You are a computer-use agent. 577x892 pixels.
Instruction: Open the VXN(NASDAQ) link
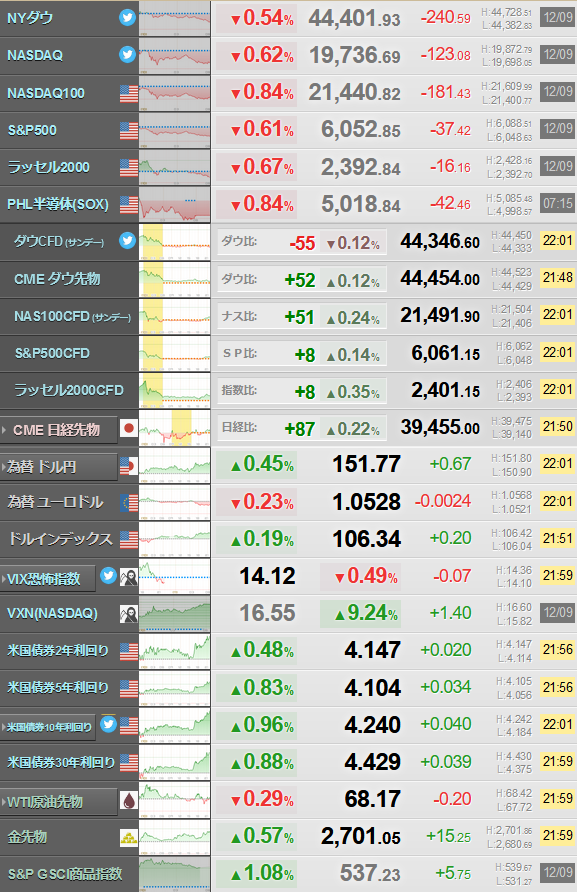(x=52, y=613)
